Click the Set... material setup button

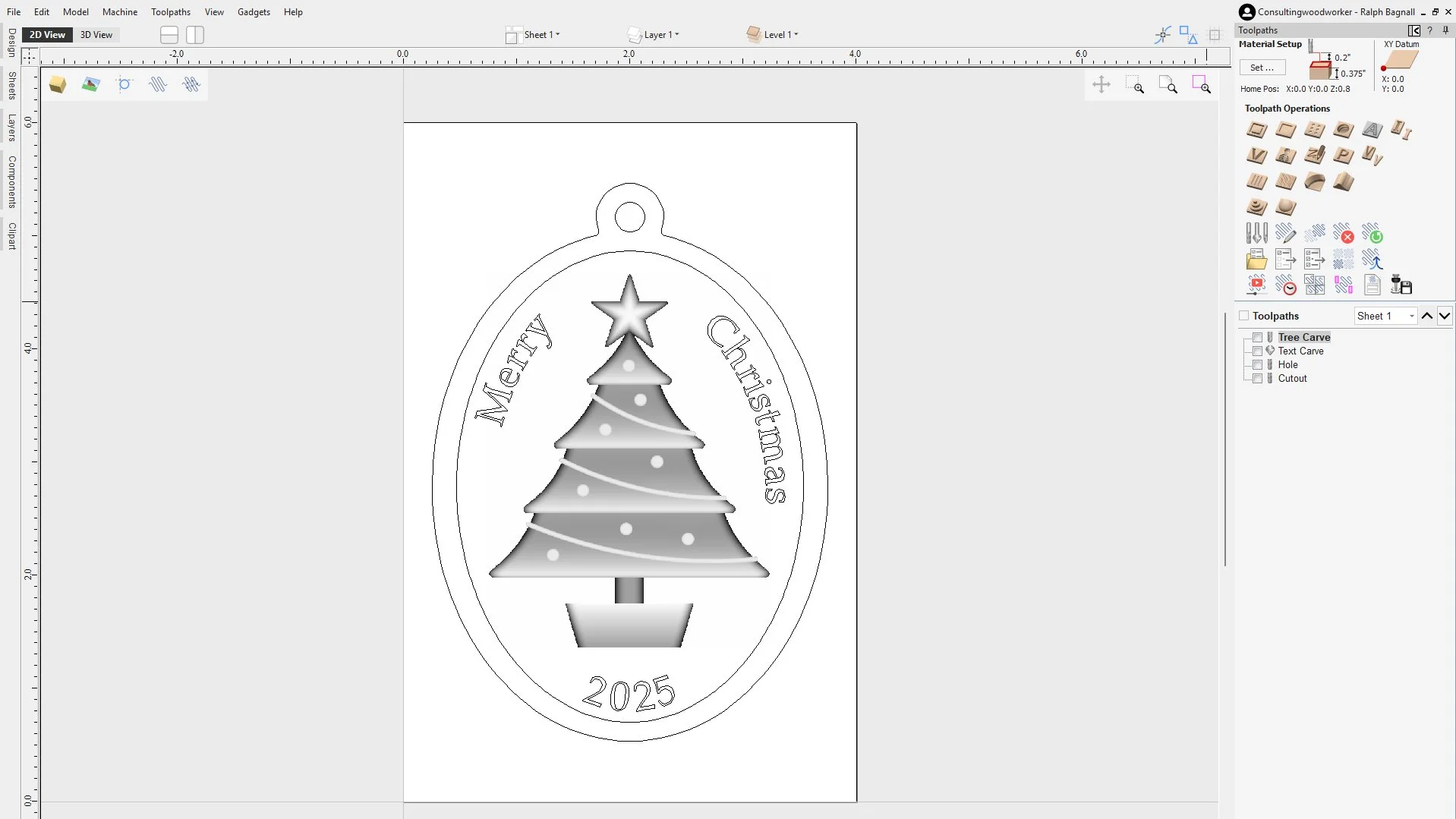pyautogui.click(x=1262, y=68)
